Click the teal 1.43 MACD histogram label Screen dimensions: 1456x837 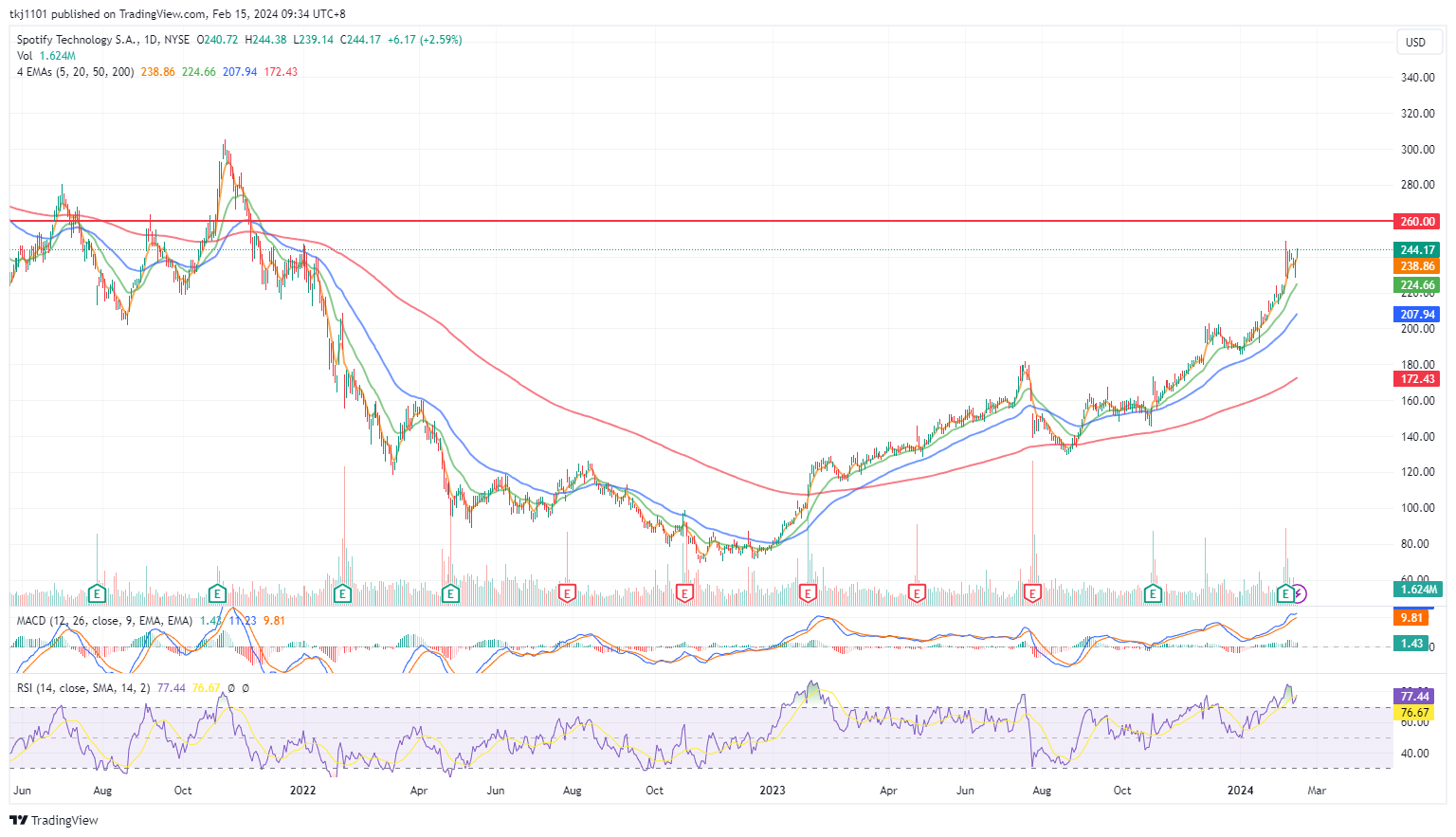pyautogui.click(x=1411, y=644)
